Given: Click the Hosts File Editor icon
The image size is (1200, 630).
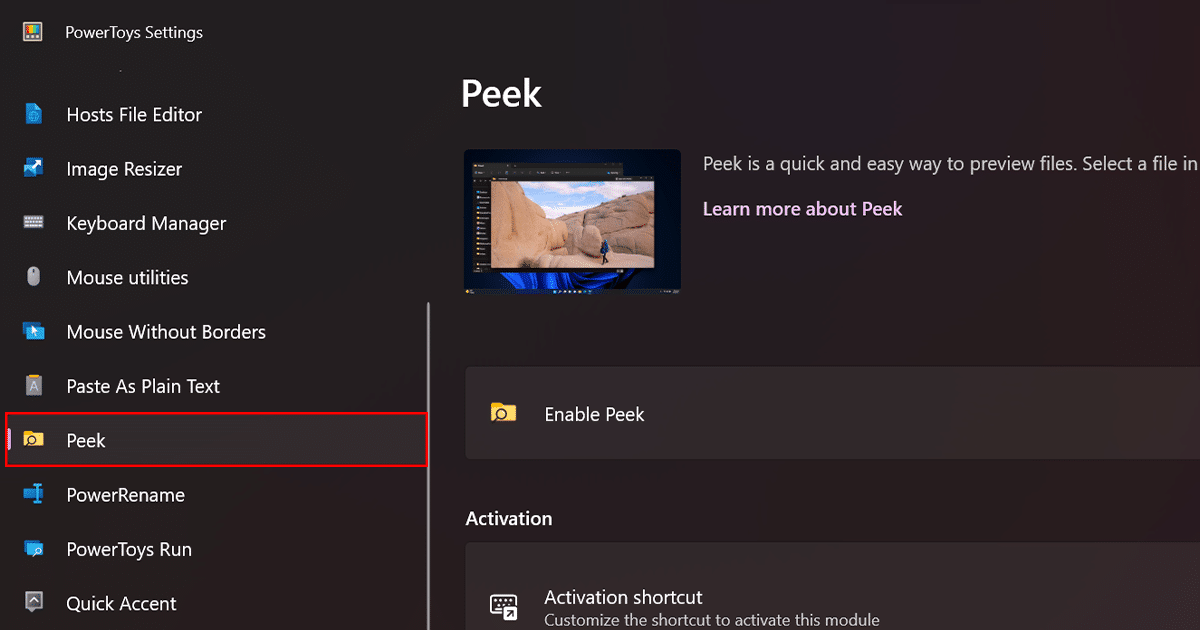Looking at the screenshot, I should coord(34,115).
